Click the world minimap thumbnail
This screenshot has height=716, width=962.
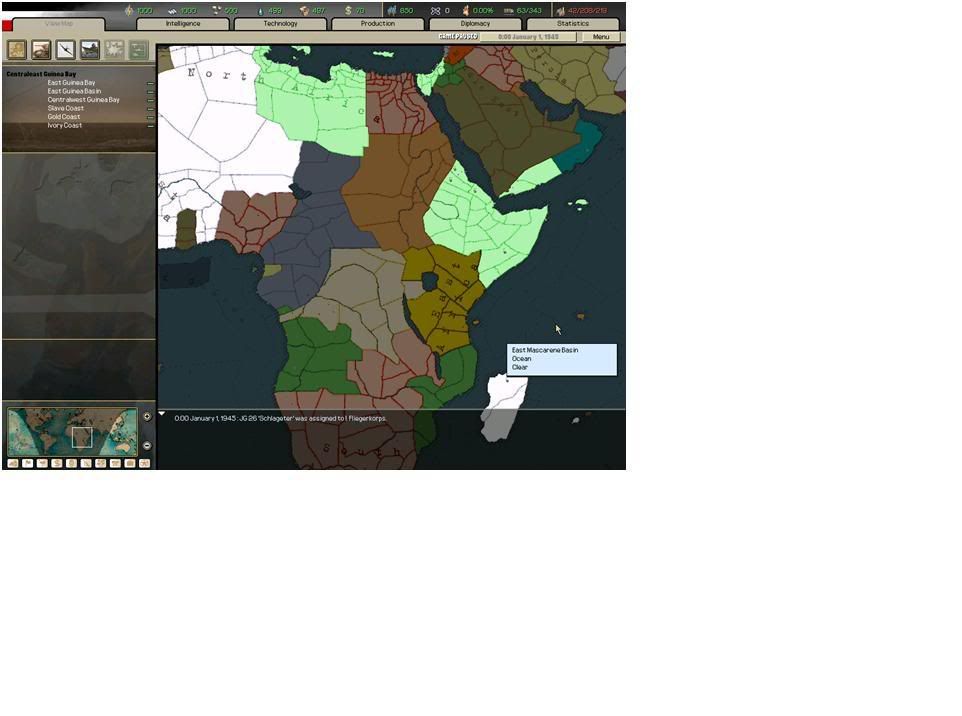tap(72, 432)
